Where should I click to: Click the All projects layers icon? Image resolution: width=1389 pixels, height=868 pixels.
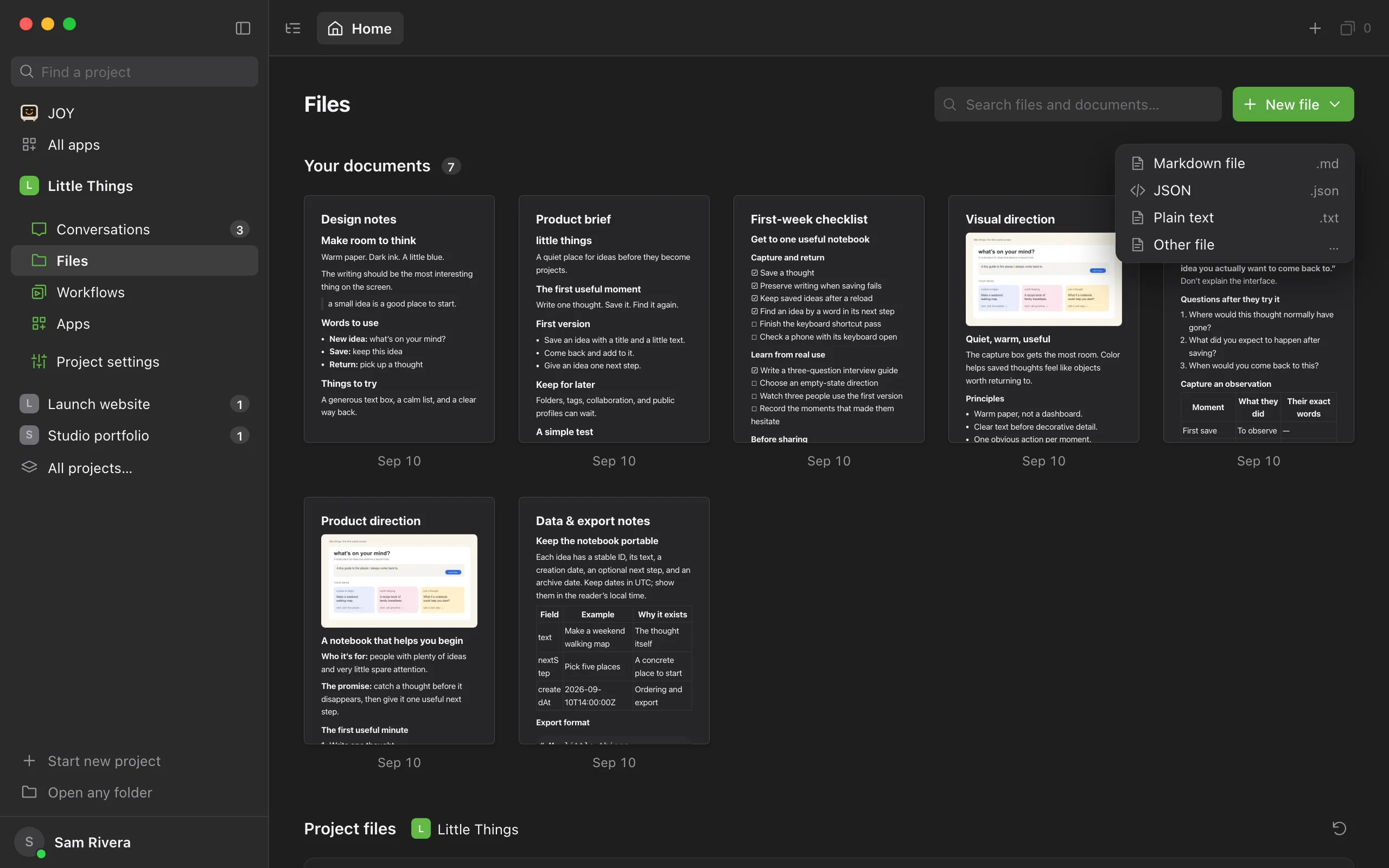(29, 467)
